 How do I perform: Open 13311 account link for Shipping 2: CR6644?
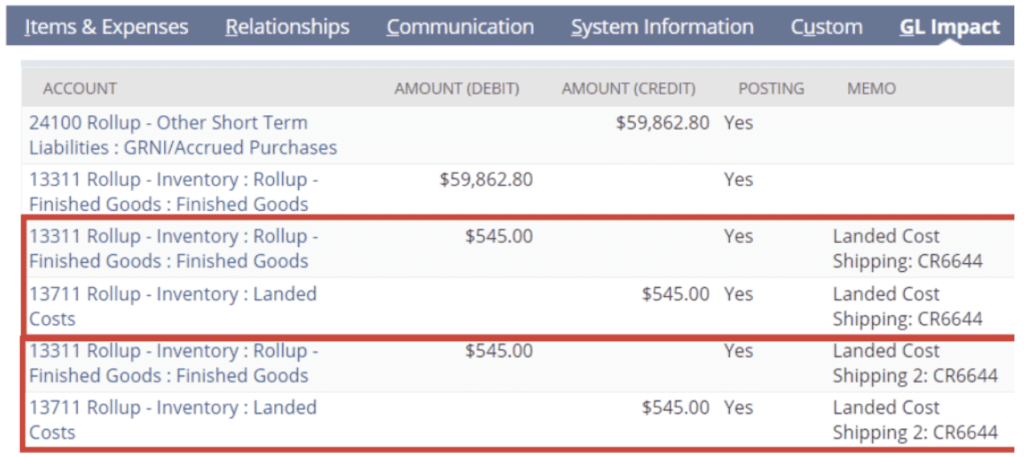click(173, 363)
